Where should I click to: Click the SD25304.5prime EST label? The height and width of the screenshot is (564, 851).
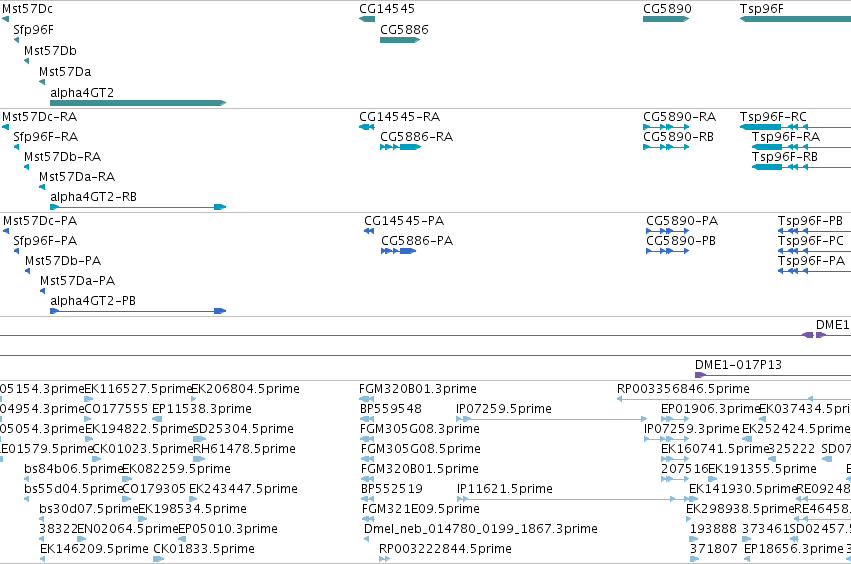point(243,429)
